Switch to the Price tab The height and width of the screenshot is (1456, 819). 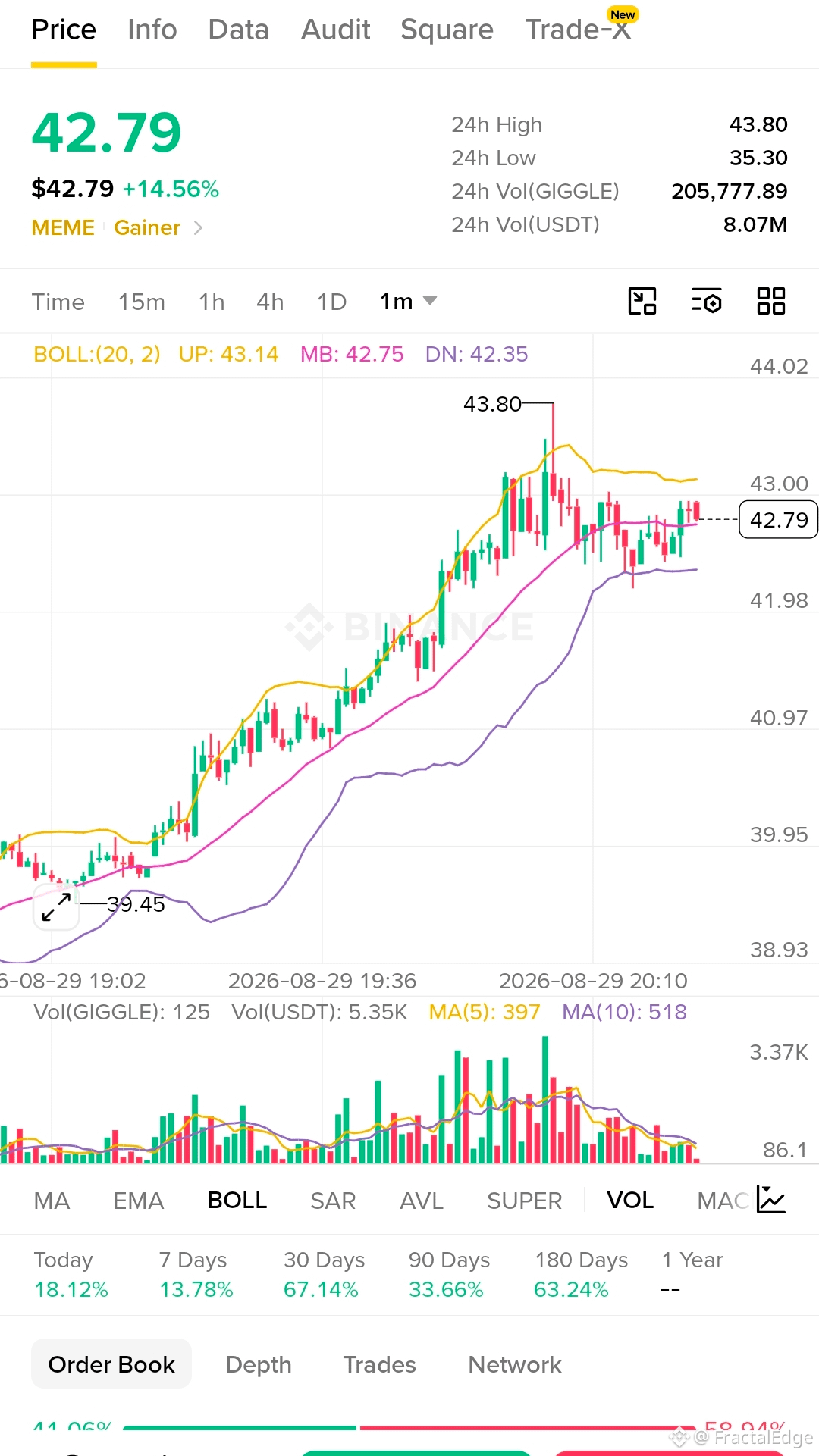pyautogui.click(x=64, y=30)
